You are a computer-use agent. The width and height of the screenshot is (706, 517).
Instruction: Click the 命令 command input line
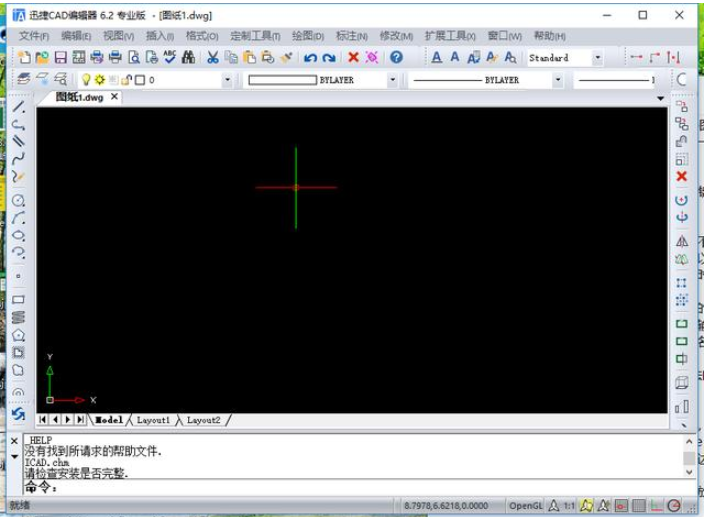coord(359,487)
